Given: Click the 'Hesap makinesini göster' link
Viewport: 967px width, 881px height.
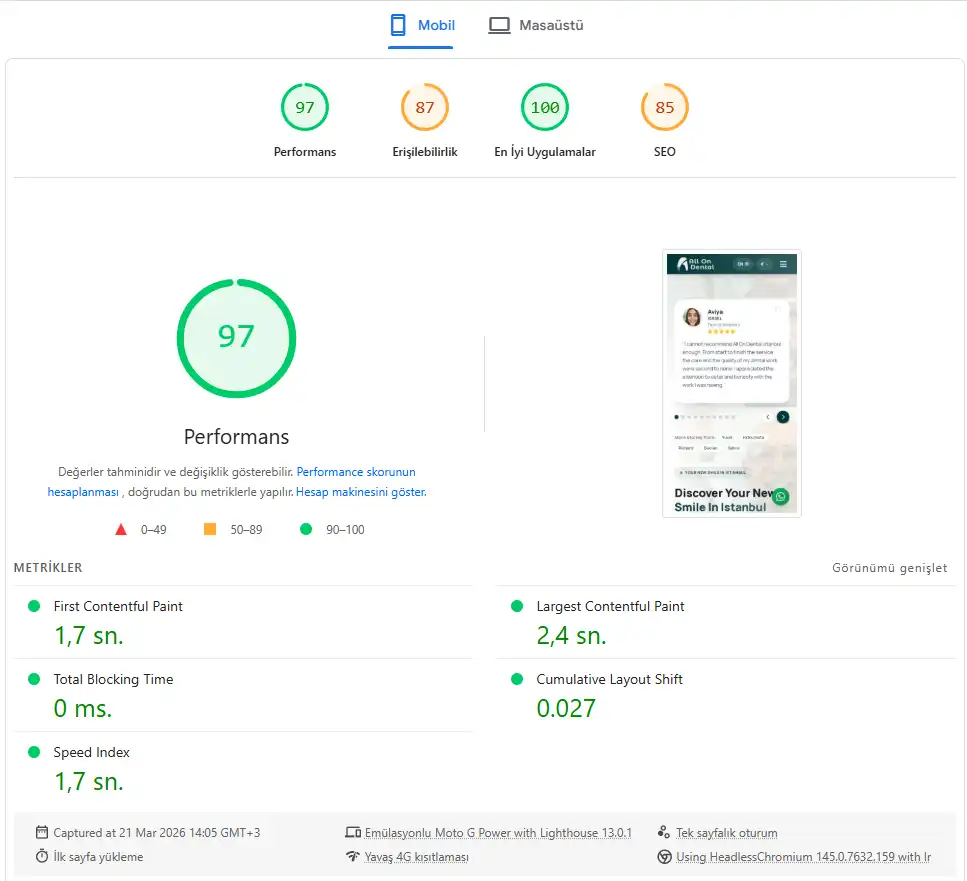Looking at the screenshot, I should point(362,491).
